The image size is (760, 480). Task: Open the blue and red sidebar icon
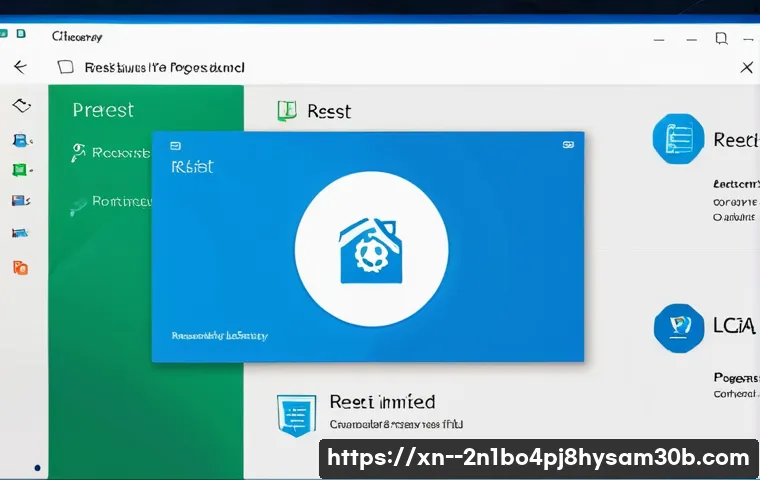(x=20, y=200)
